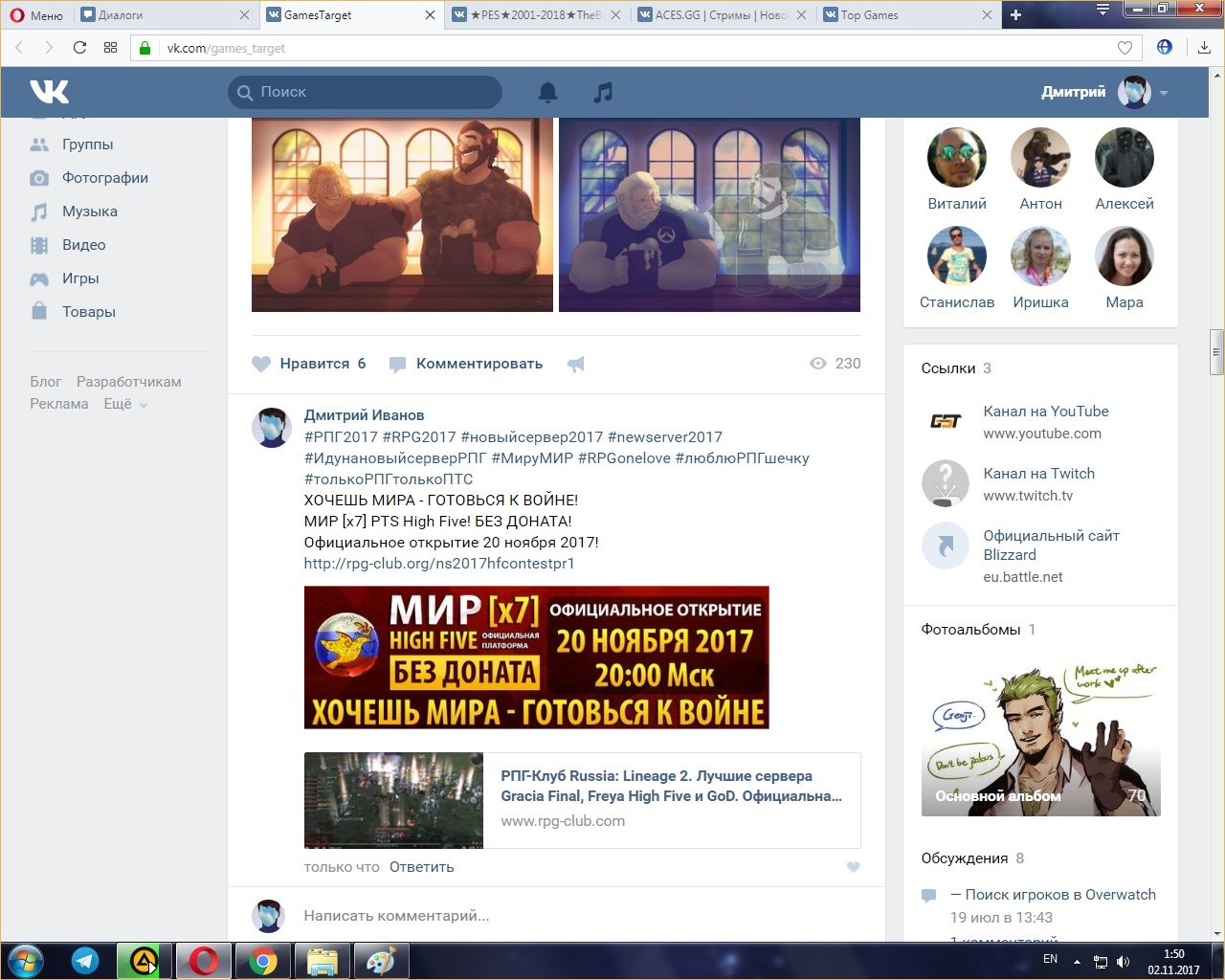Image resolution: width=1225 pixels, height=980 pixels.
Task: Focus the Написать комментарий field
Action: [574, 916]
